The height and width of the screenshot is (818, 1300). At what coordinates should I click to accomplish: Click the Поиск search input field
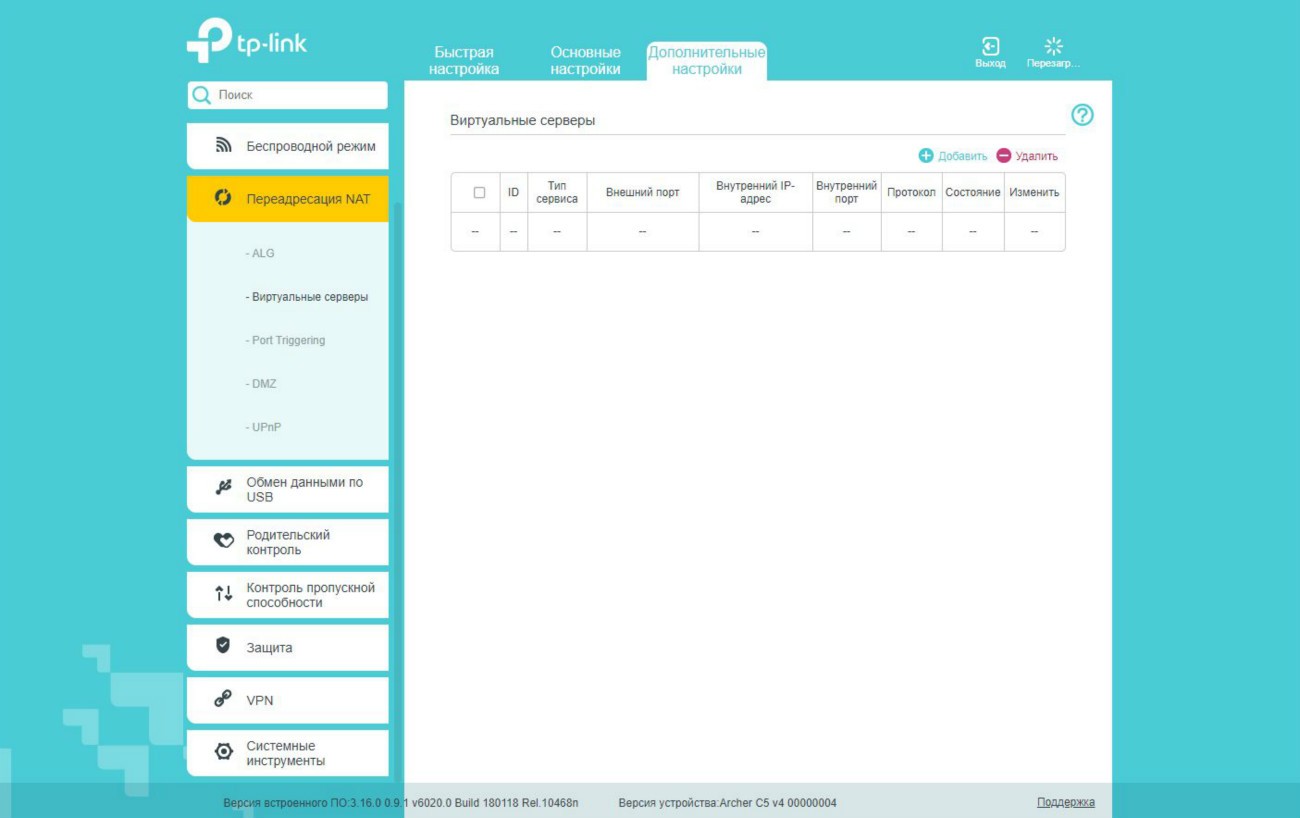(x=298, y=95)
